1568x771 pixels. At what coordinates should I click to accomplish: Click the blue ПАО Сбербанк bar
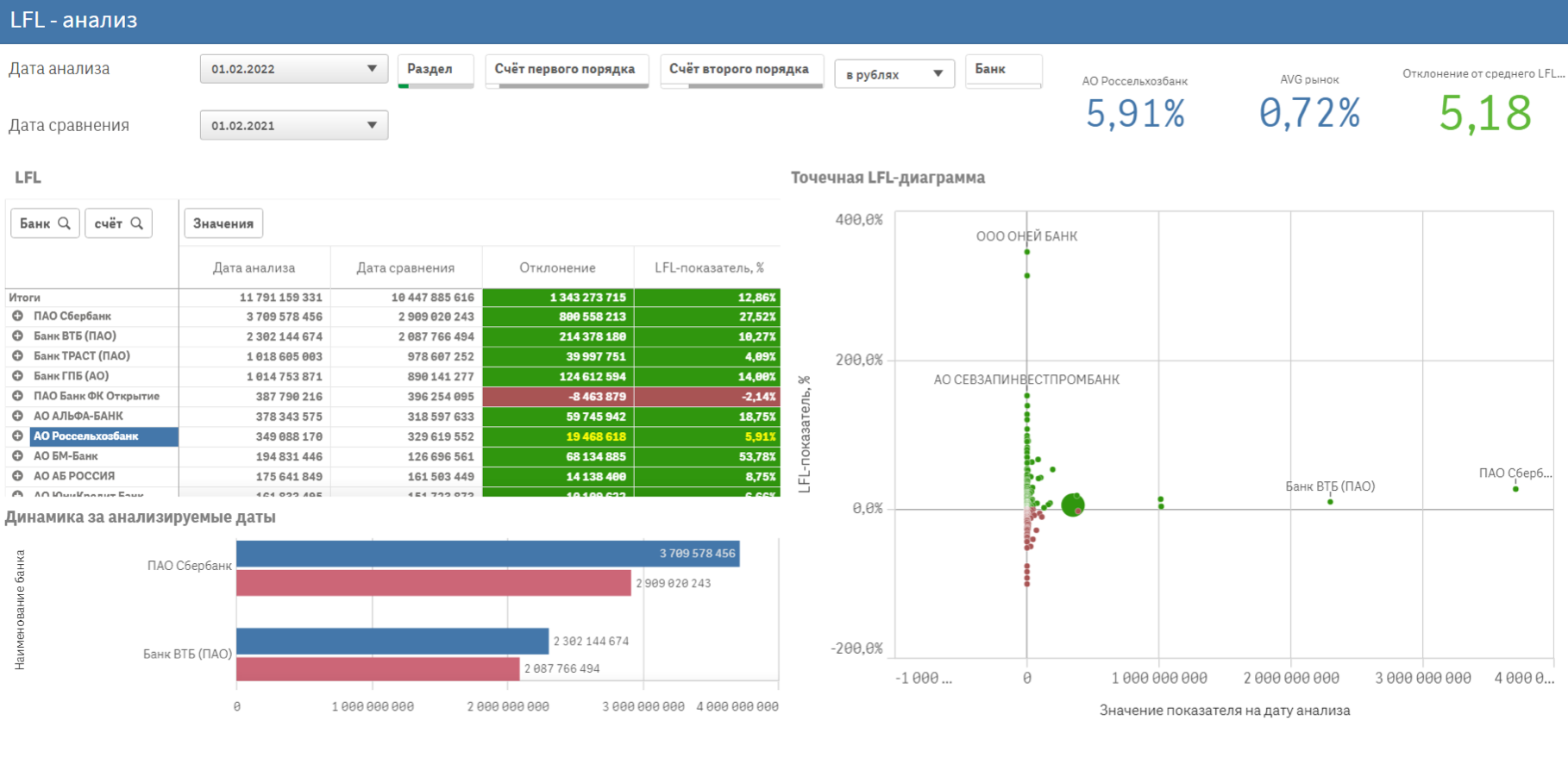pyautogui.click(x=487, y=554)
